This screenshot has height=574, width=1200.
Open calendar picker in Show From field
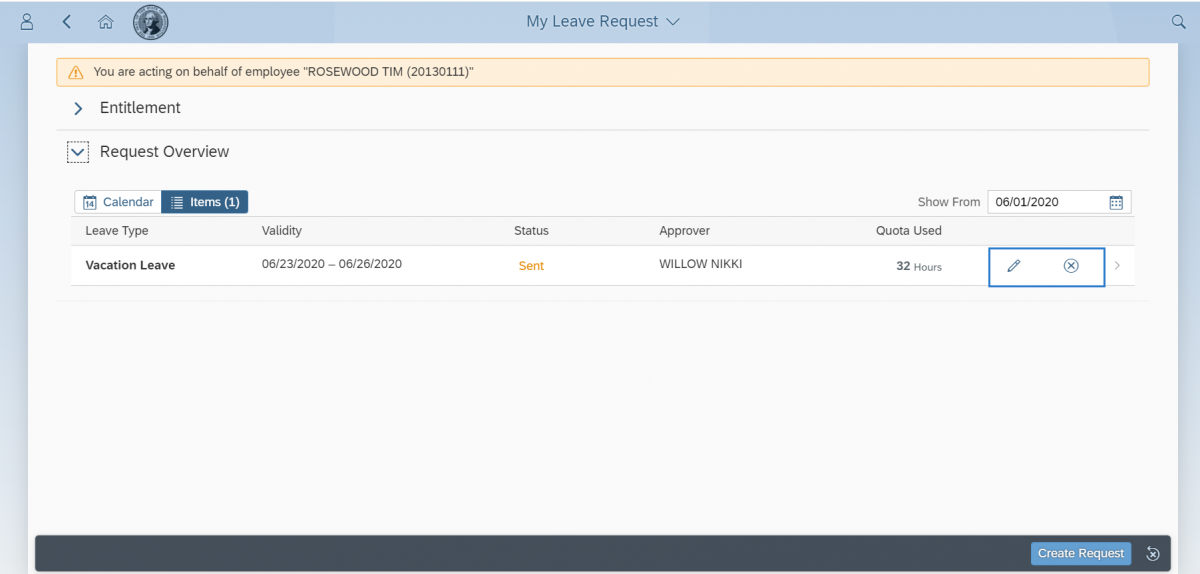(x=1116, y=202)
